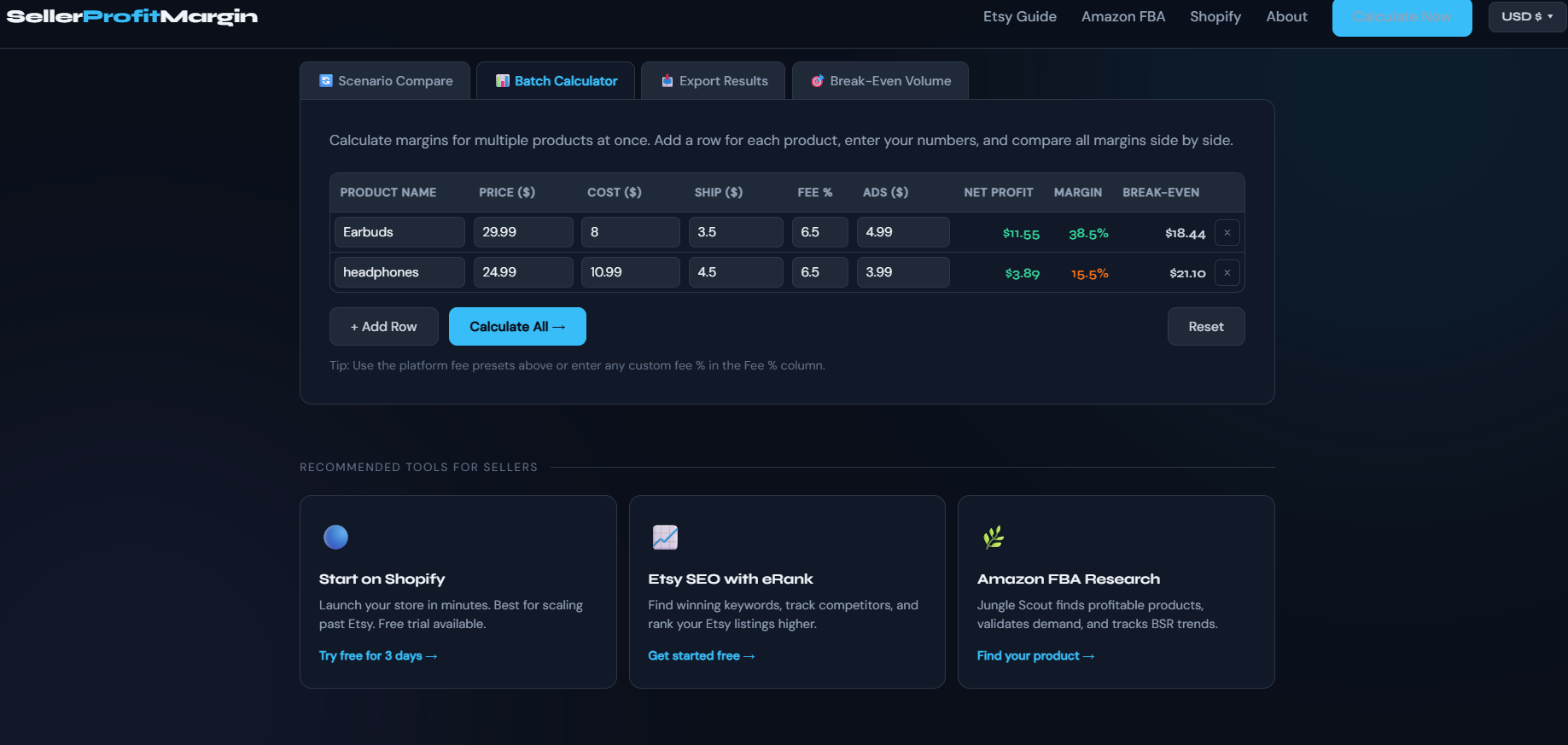Click the Break-Even Volume target icon
The width and height of the screenshot is (1568, 745).
(818, 80)
